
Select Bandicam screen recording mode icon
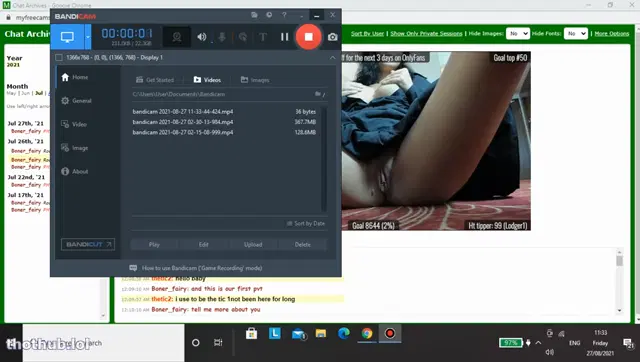point(67,37)
